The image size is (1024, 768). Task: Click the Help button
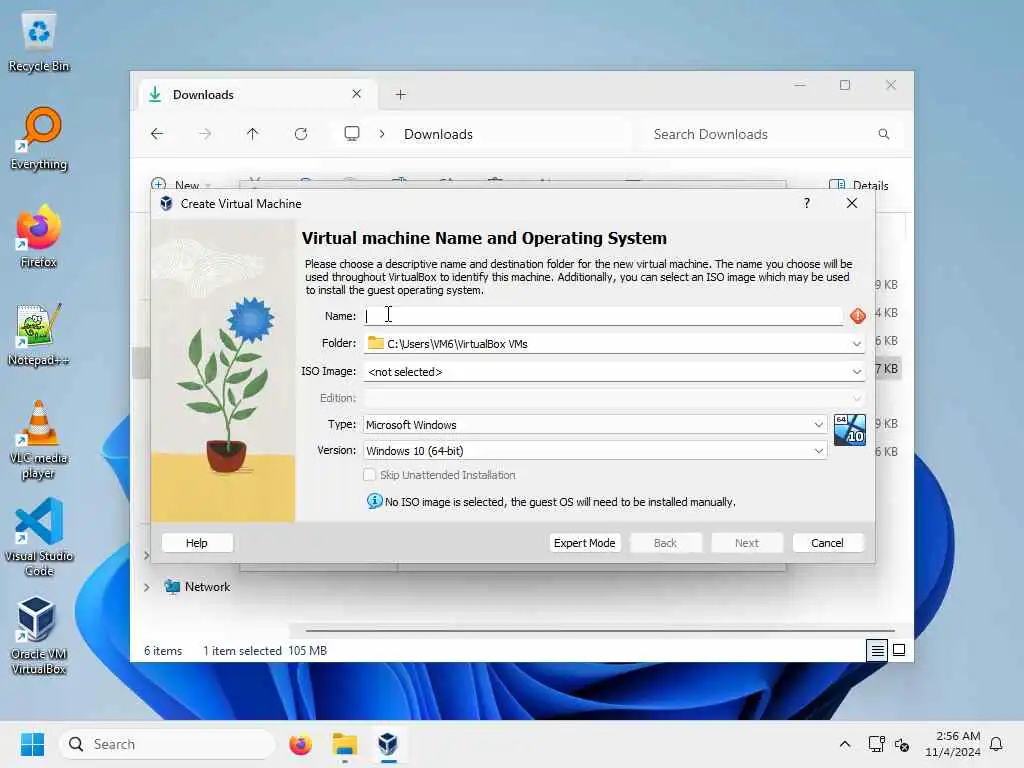click(197, 543)
